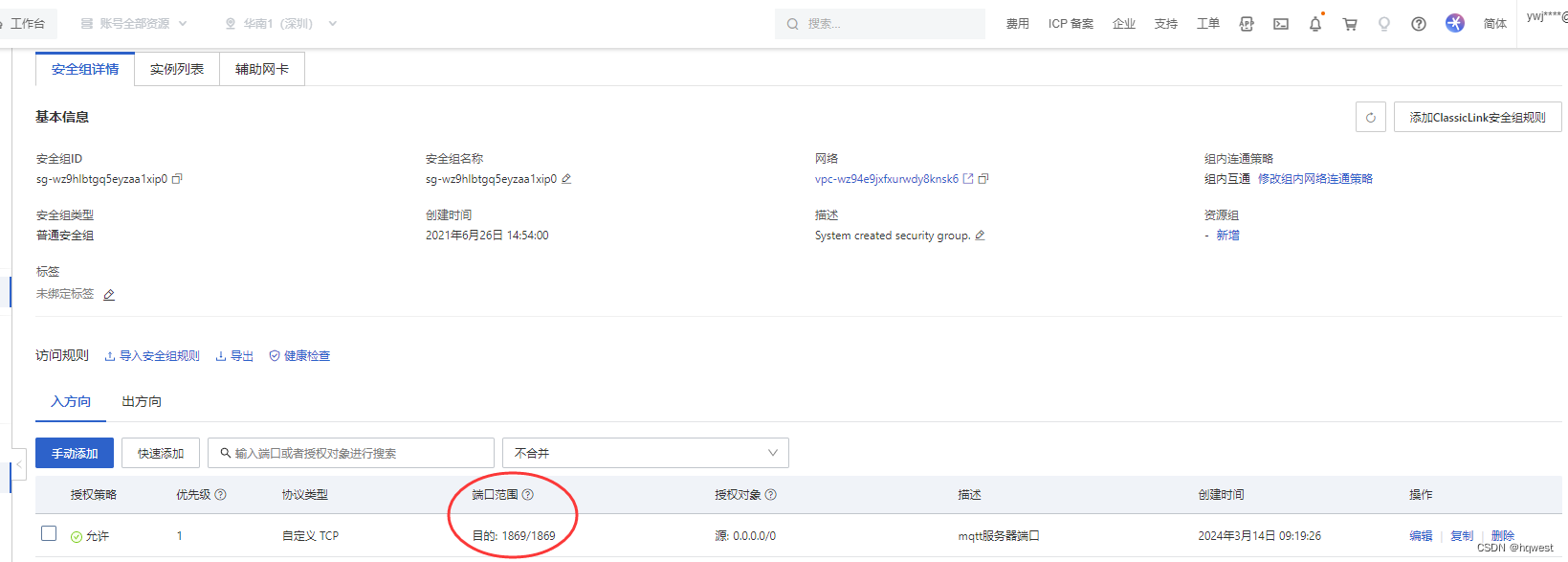Click the 导出 export link

tap(234, 356)
